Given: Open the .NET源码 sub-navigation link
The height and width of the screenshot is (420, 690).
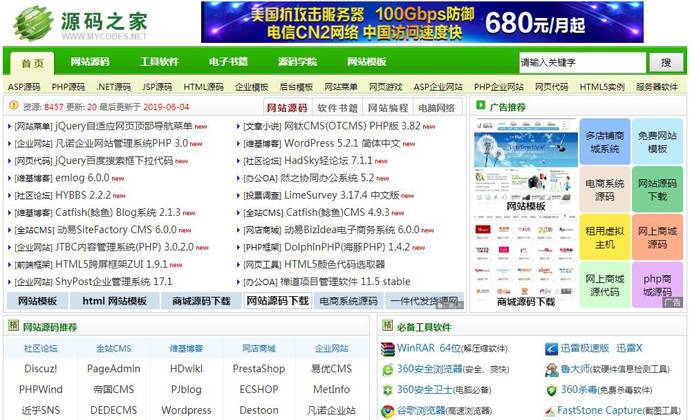Looking at the screenshot, I should (114, 87).
